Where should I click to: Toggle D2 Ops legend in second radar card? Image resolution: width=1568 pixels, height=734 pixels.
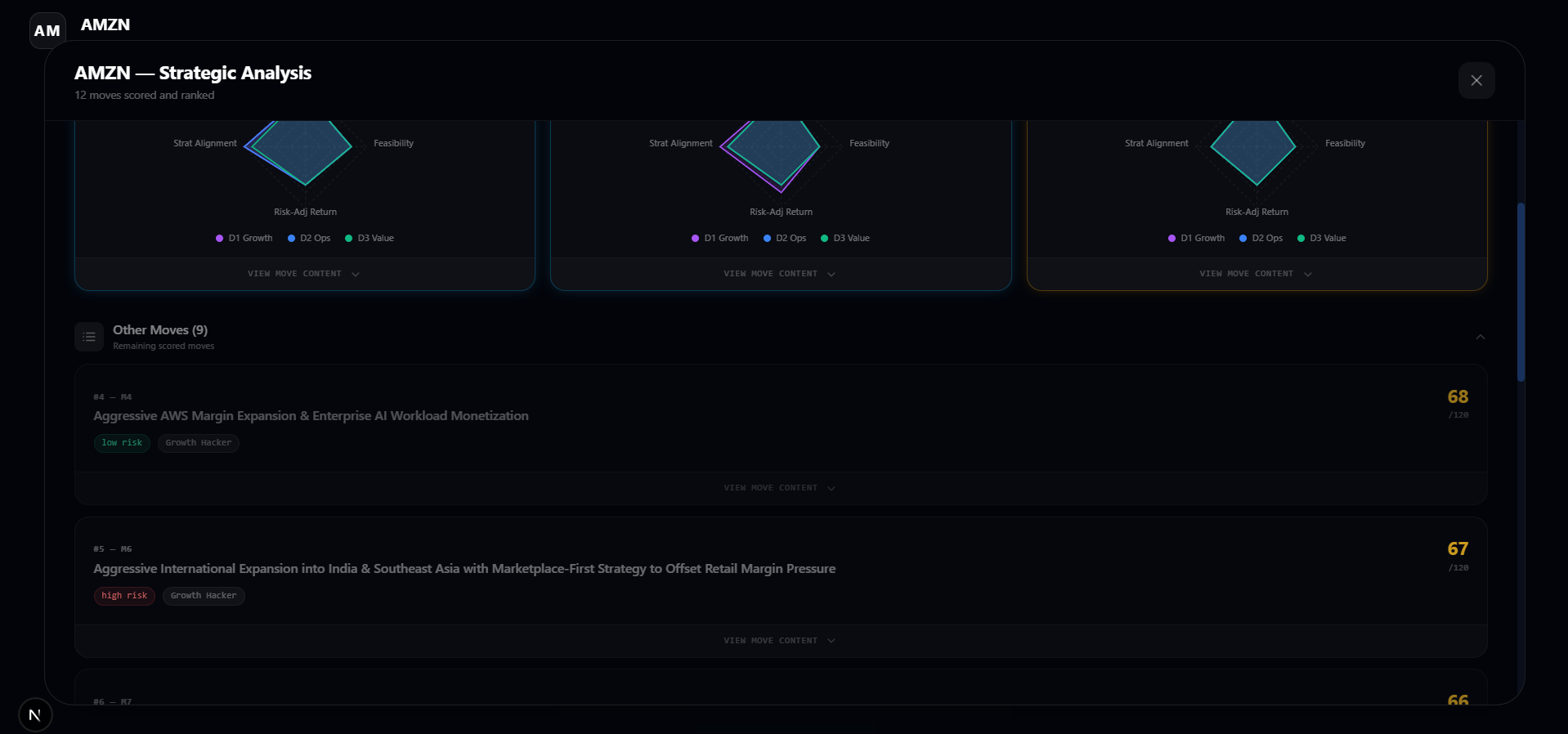pyautogui.click(x=785, y=238)
